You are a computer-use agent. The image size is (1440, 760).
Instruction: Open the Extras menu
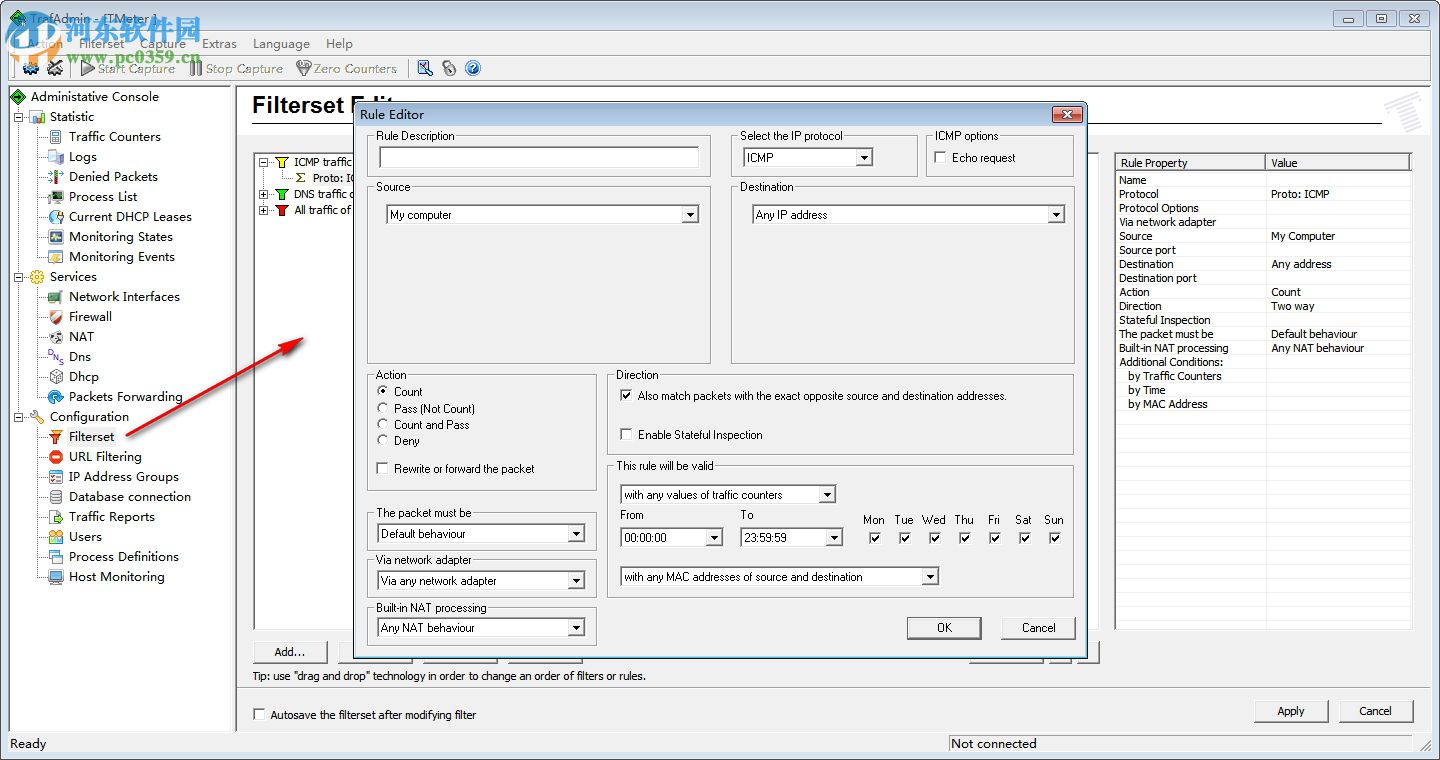point(219,44)
